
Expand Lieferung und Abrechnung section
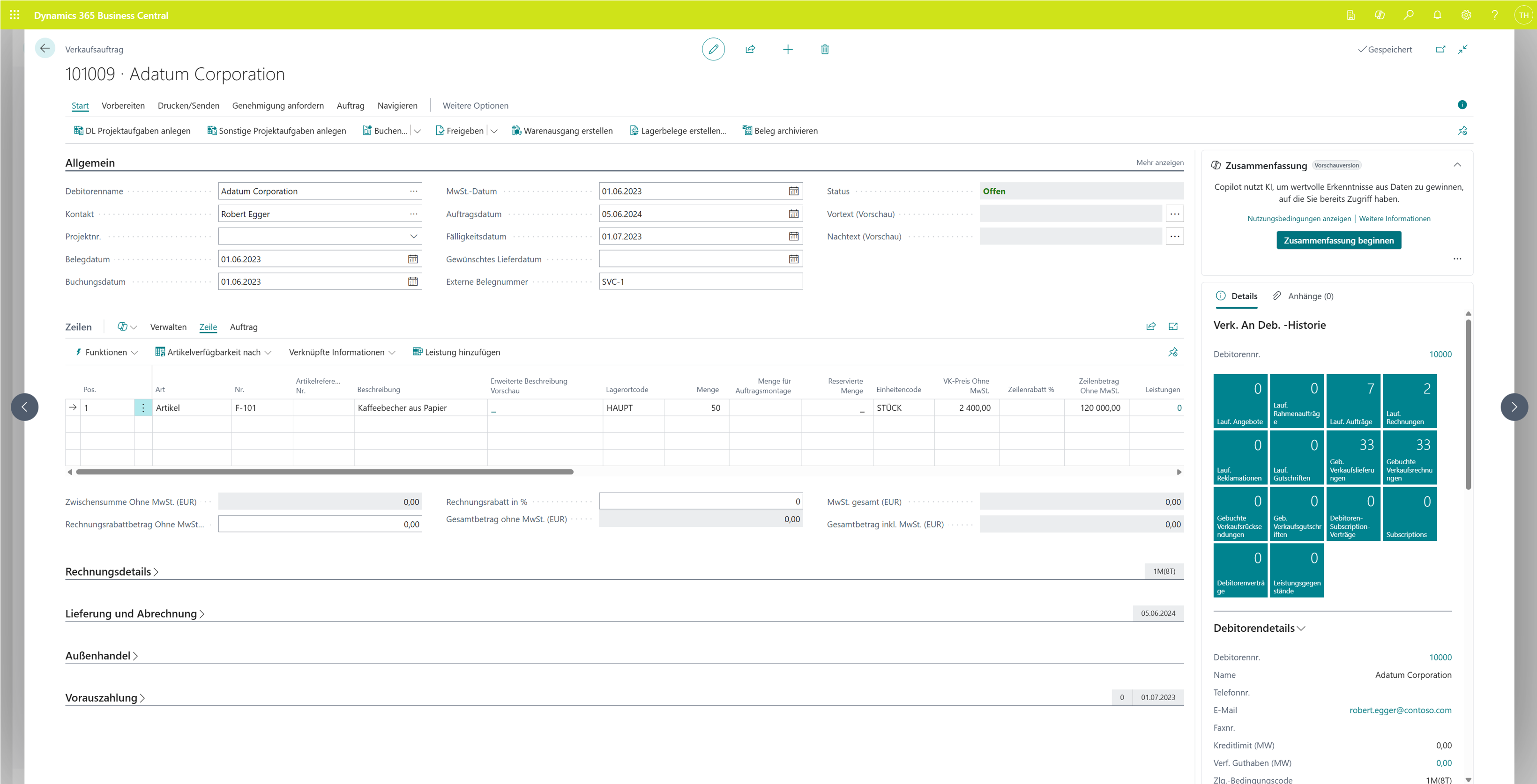point(135,614)
